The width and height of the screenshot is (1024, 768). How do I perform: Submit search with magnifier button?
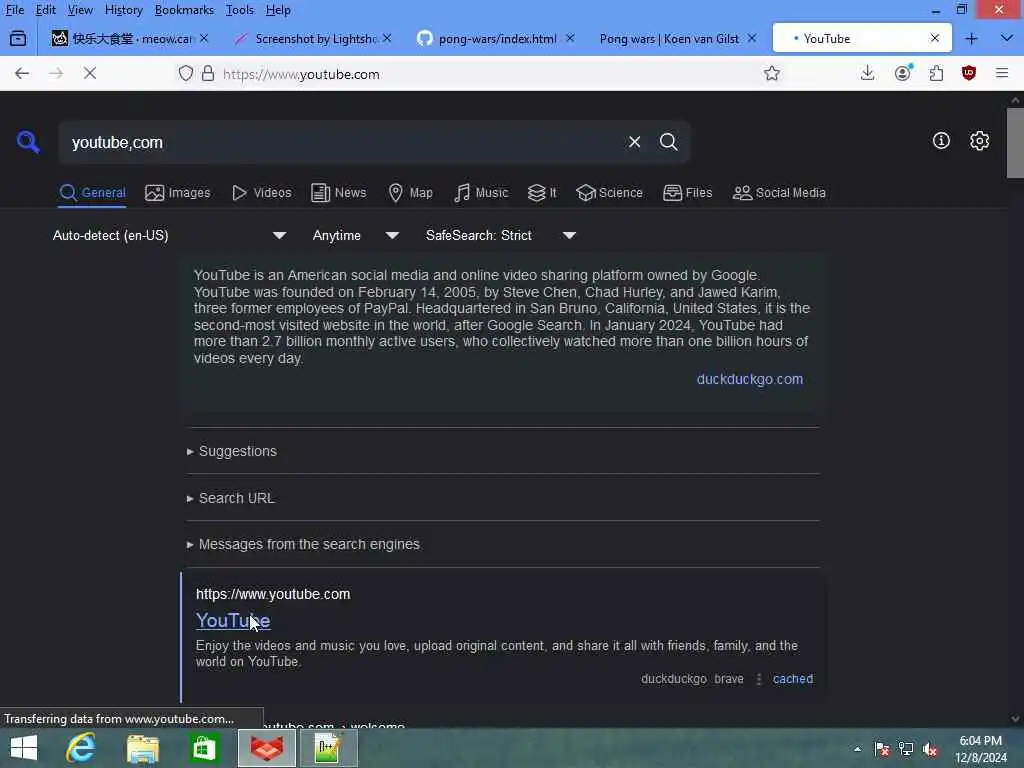[x=668, y=142]
